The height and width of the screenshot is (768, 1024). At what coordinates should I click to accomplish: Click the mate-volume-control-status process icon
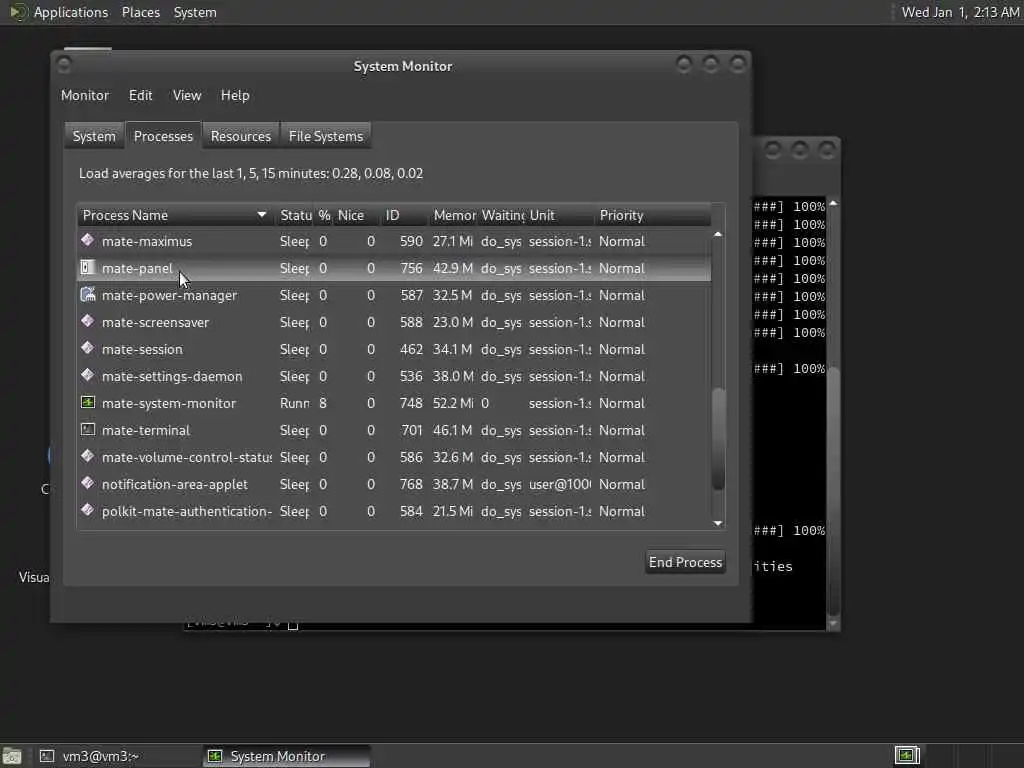tap(88, 456)
